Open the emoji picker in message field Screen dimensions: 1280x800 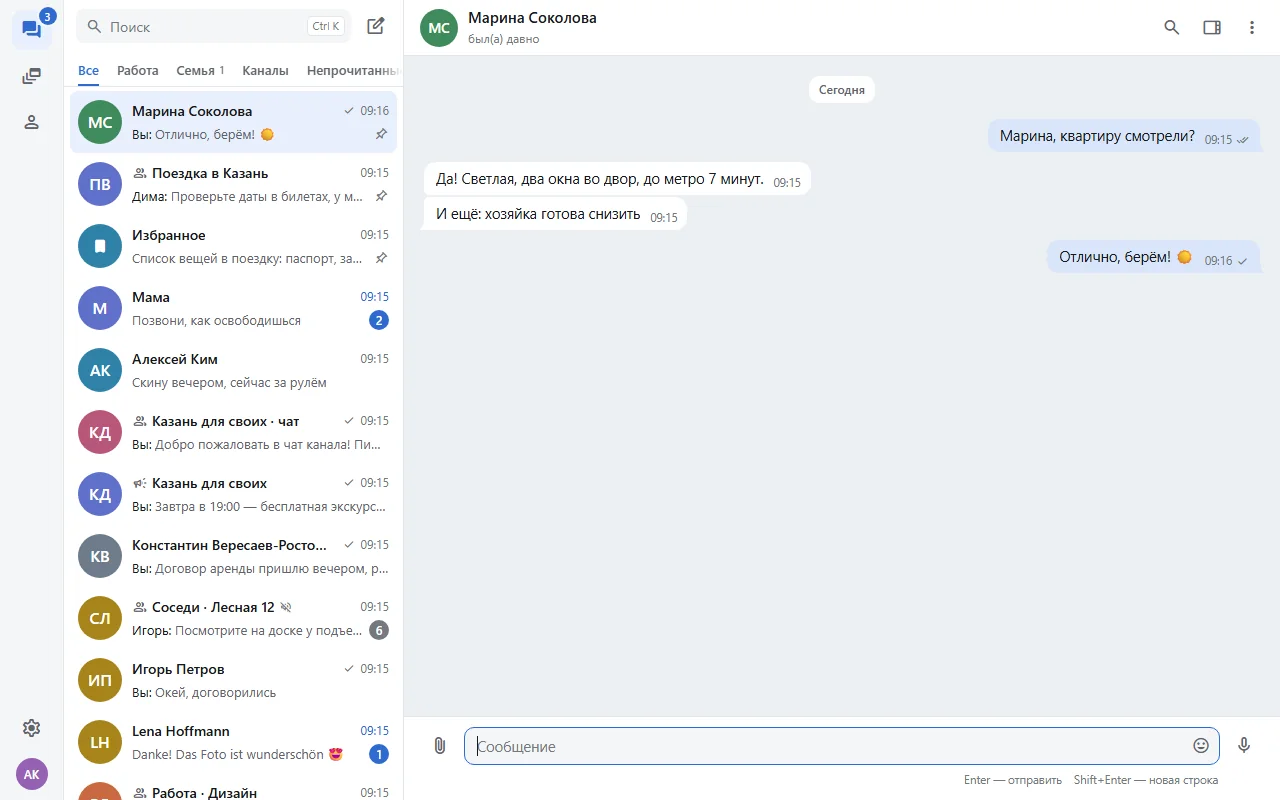(1201, 746)
